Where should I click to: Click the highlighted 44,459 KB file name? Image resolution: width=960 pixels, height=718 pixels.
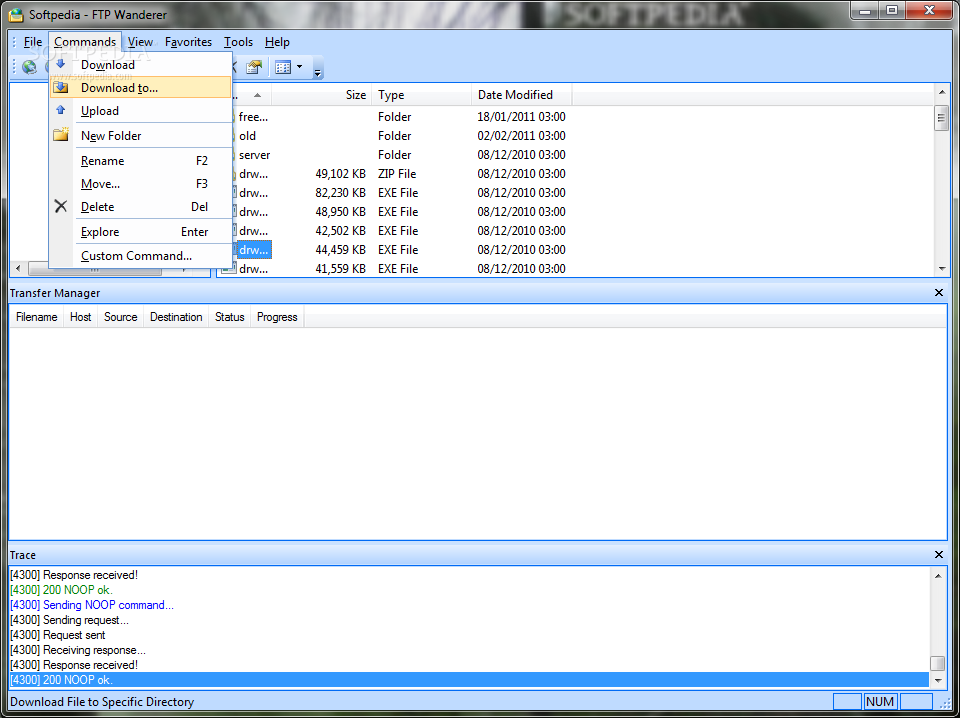253,250
